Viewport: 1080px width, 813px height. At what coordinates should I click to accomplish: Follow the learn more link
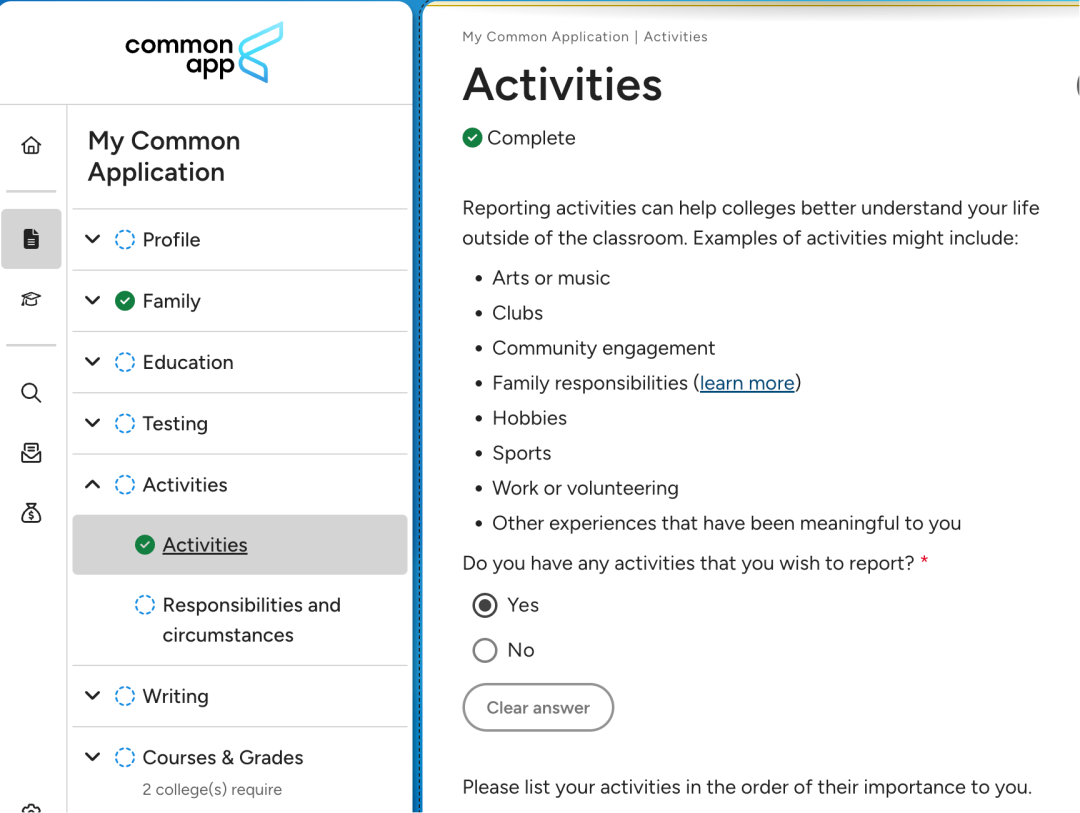click(x=747, y=383)
